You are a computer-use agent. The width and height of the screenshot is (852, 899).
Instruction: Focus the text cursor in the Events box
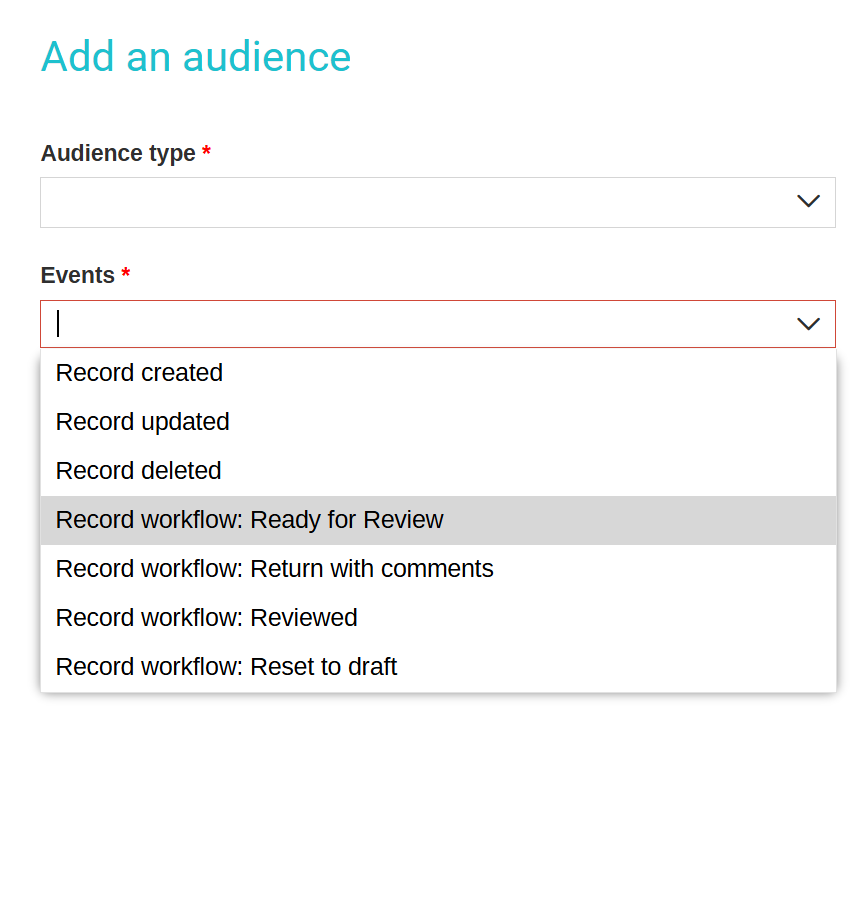(x=58, y=324)
